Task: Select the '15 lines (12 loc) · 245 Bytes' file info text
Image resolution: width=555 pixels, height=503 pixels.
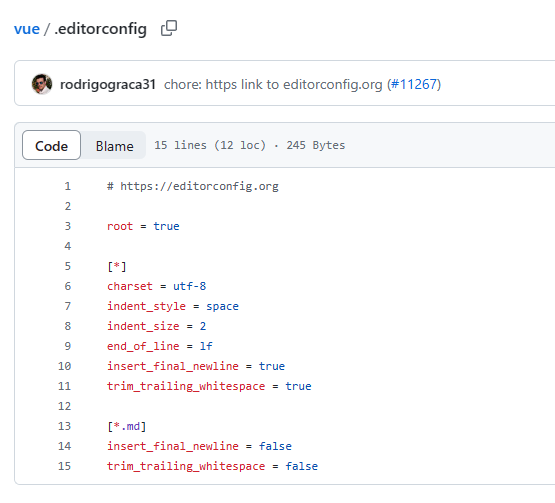Action: tap(250, 145)
